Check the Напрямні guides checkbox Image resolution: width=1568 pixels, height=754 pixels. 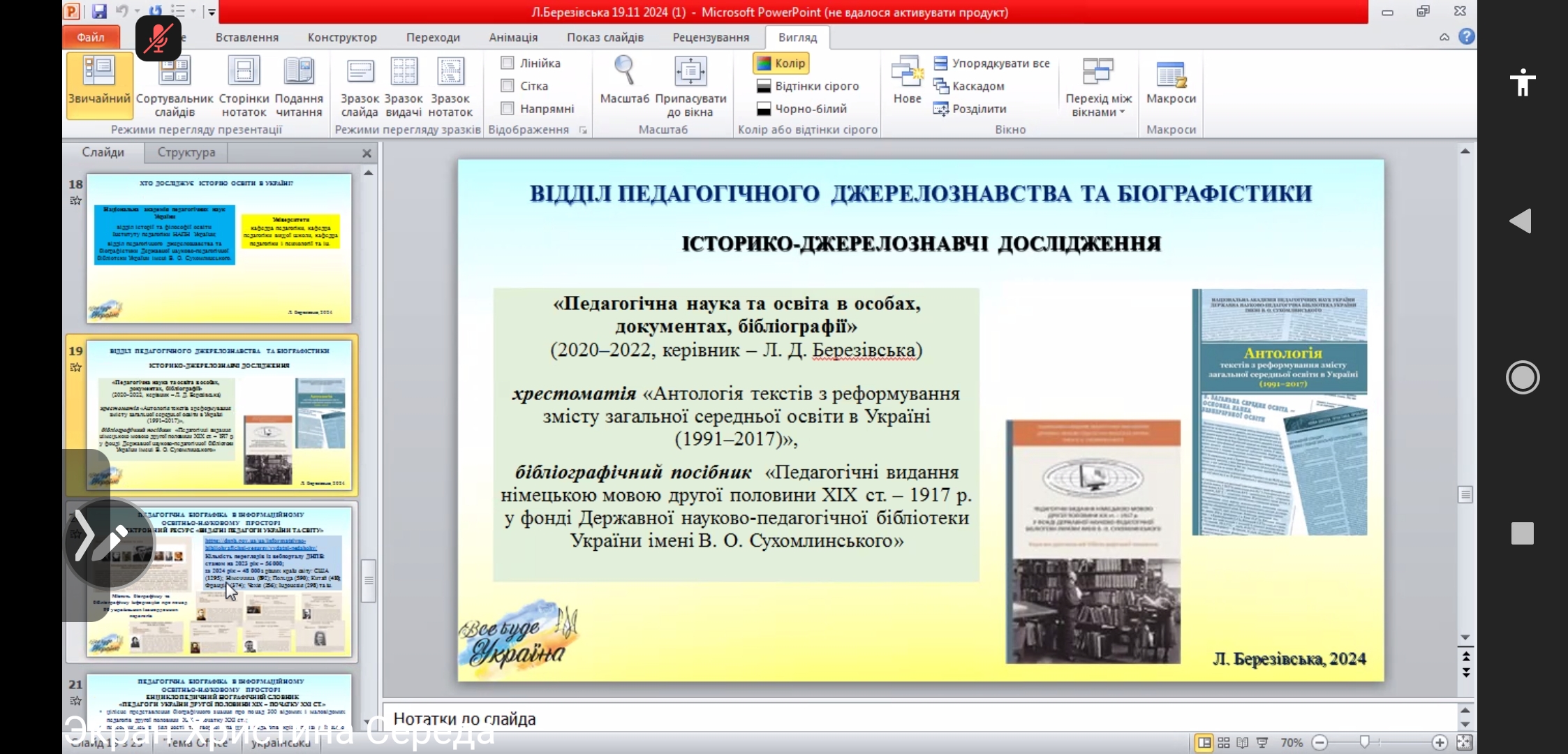point(508,108)
